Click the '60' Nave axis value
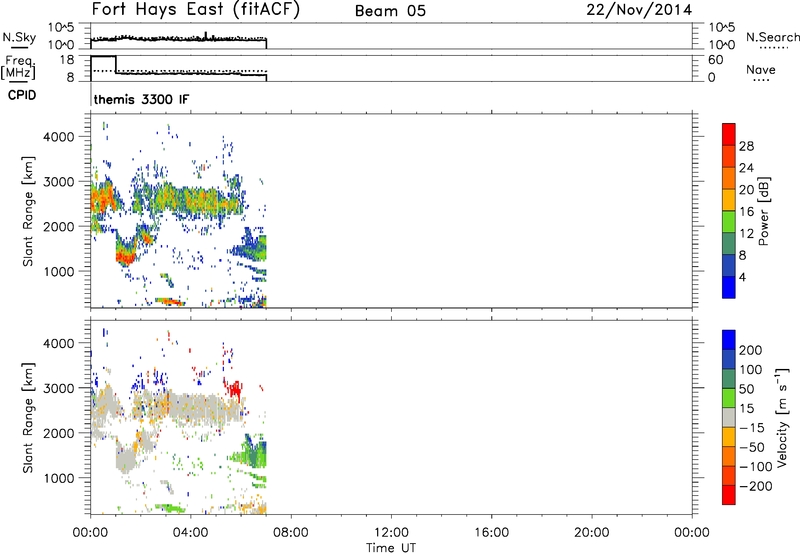 (x=715, y=60)
